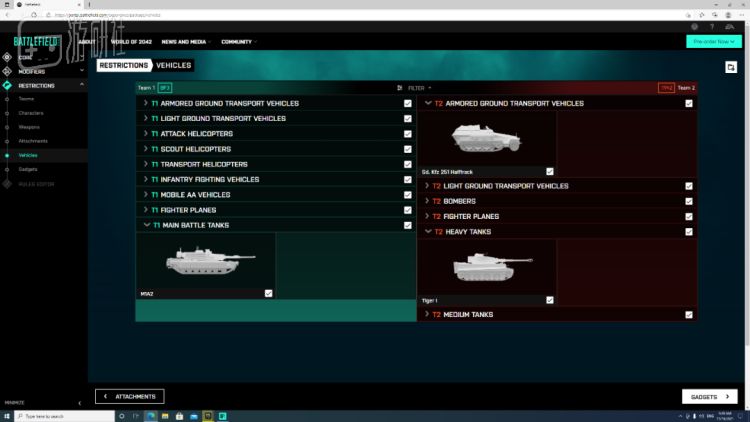Open World of 2042 menu
The image size is (750, 422).
click(131, 42)
